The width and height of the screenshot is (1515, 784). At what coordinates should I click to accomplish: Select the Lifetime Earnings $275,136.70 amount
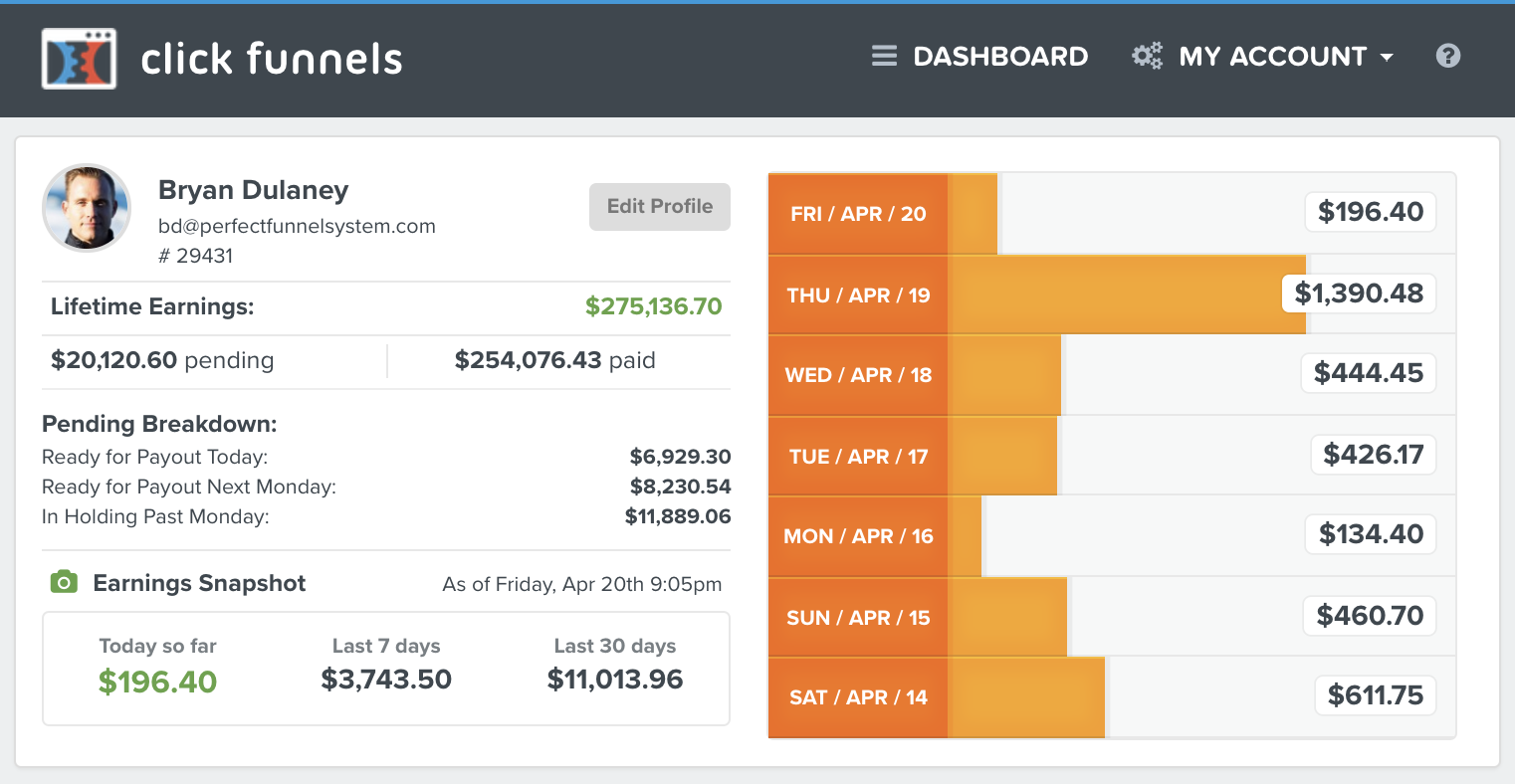(653, 306)
